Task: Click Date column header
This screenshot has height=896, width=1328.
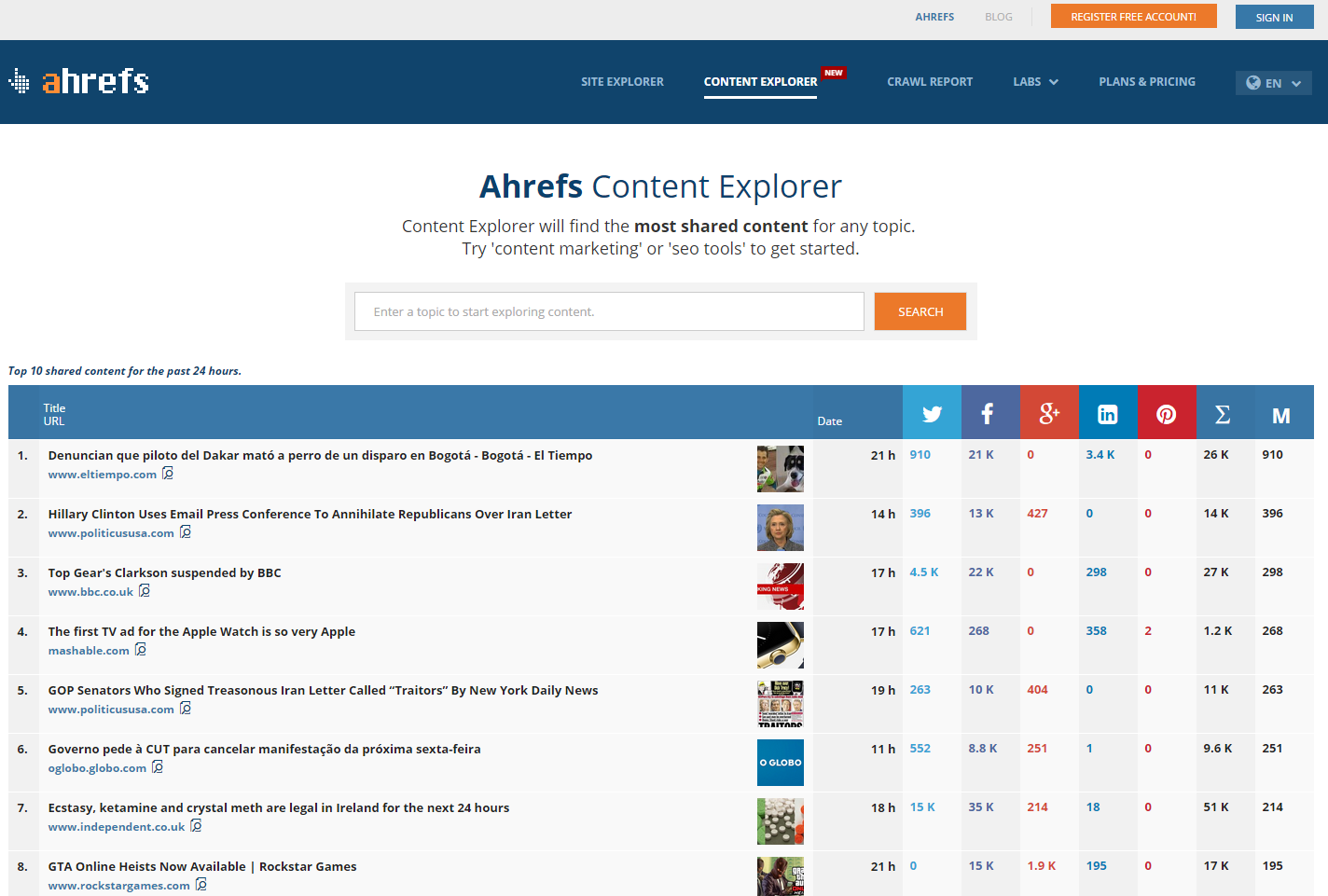Action: pos(830,421)
